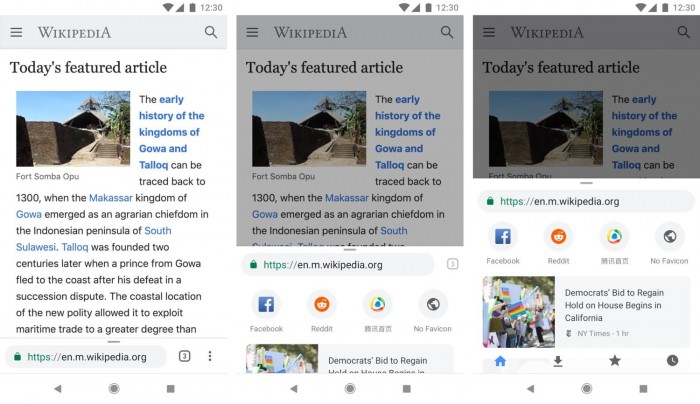Open tab switcher showing 3 in bottom toolbar
This screenshot has width=700, height=404.
184,356
